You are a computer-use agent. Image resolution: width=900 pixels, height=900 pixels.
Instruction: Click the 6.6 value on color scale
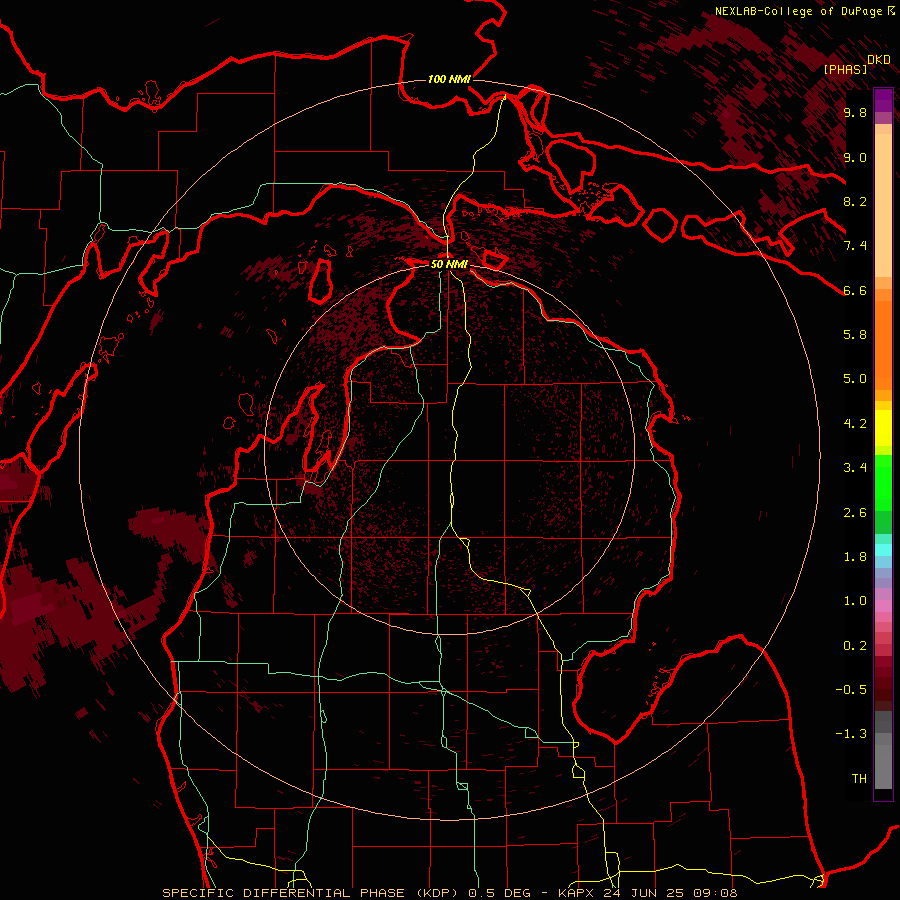[x=855, y=290]
